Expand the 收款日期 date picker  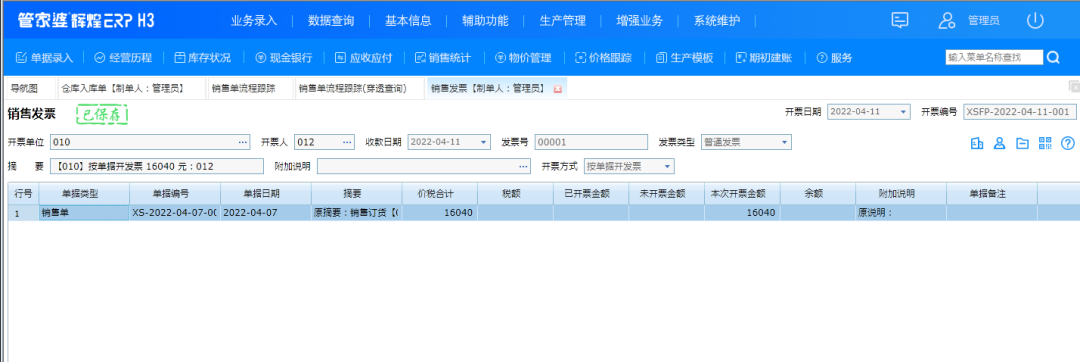click(484, 142)
